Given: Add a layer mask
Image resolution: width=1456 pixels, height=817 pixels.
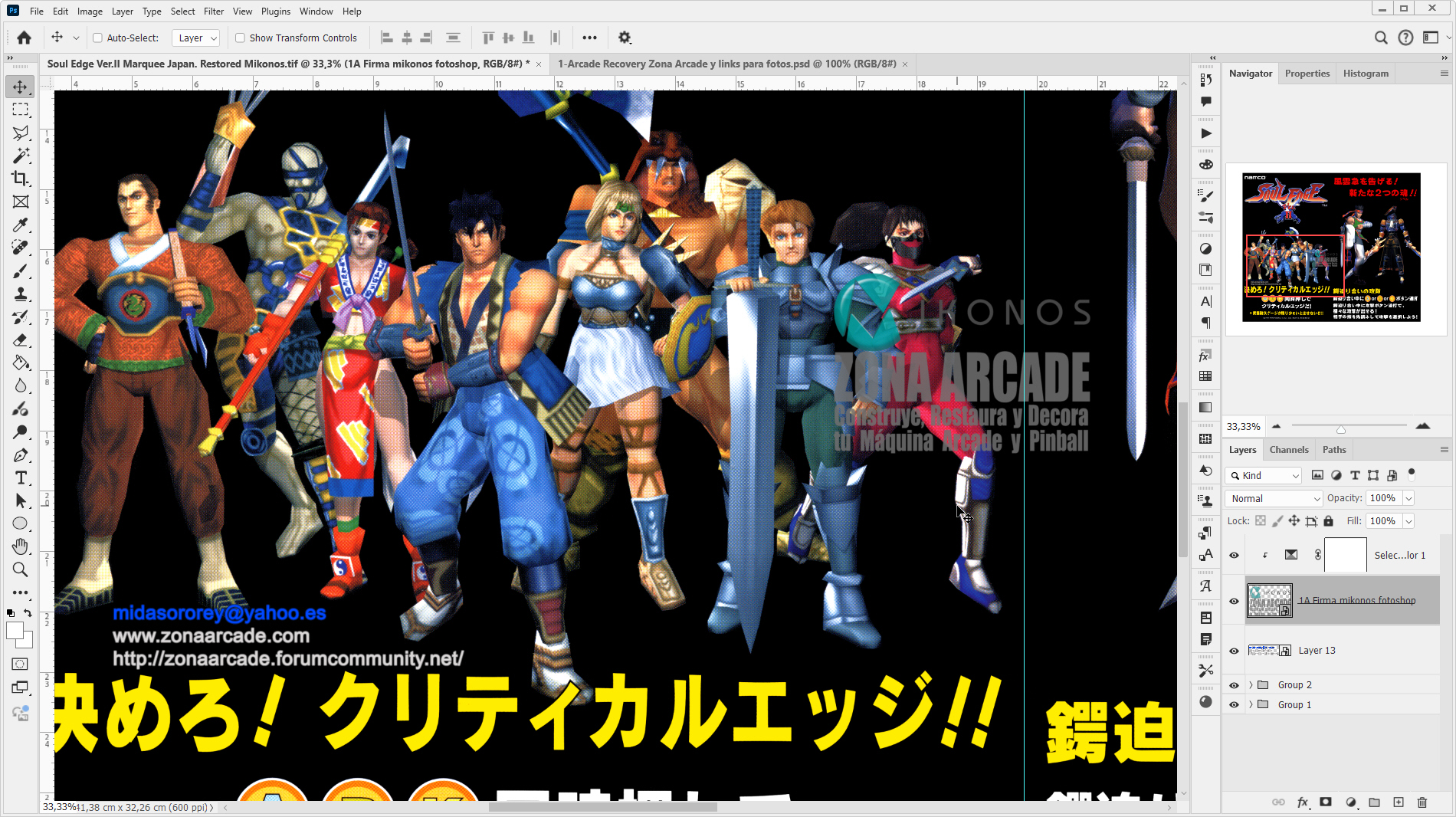Looking at the screenshot, I should coord(1326,802).
